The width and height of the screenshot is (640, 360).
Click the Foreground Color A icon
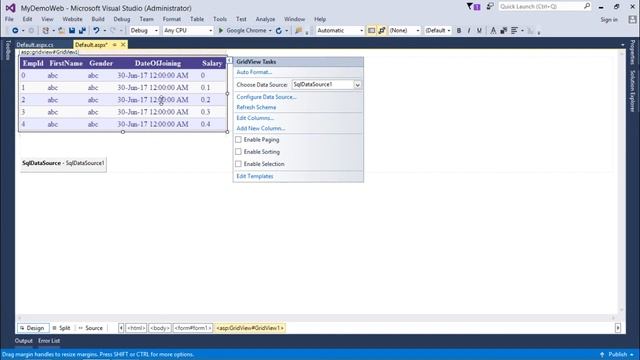point(493,31)
